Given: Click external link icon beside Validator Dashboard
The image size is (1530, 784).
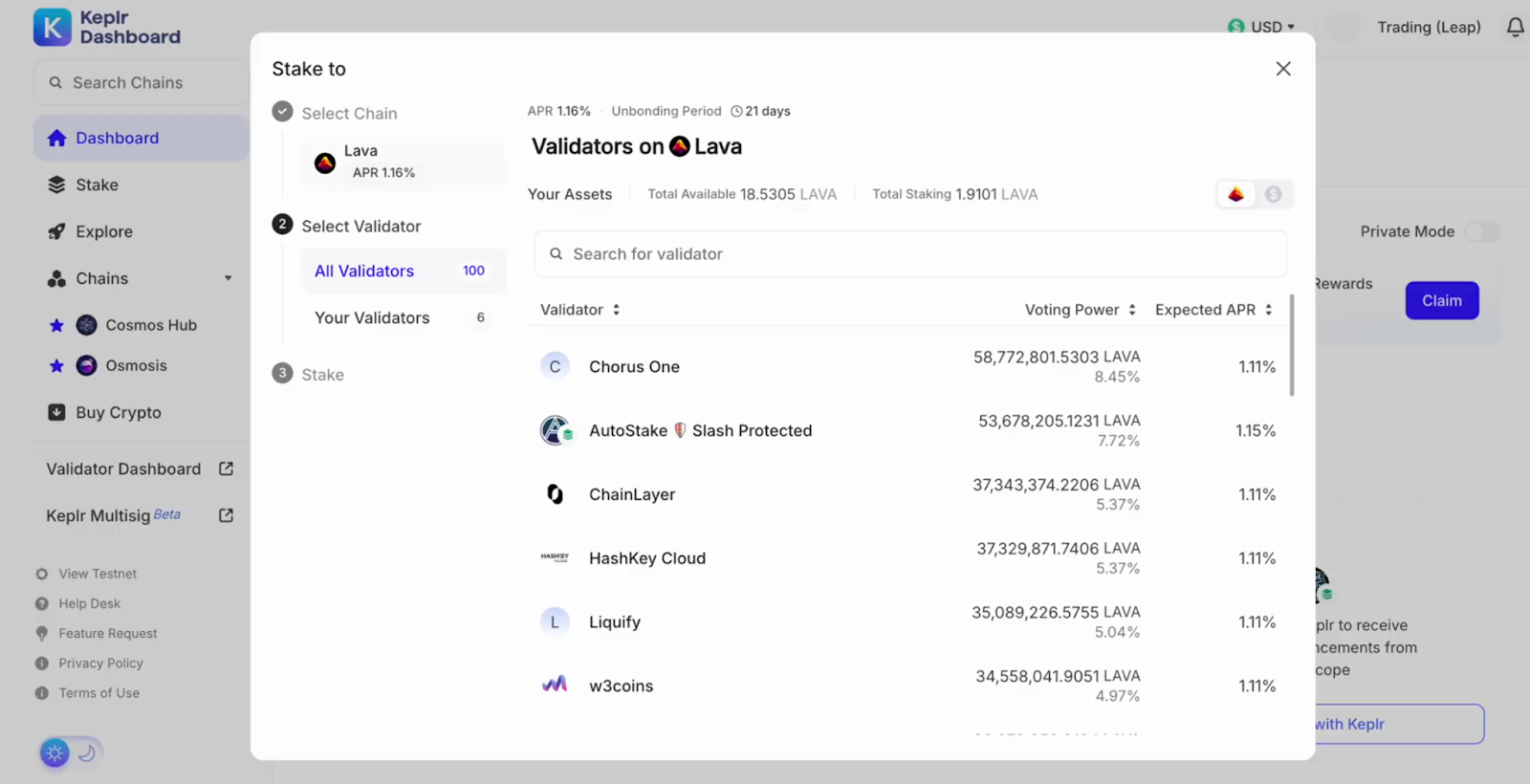Looking at the screenshot, I should coord(226,468).
